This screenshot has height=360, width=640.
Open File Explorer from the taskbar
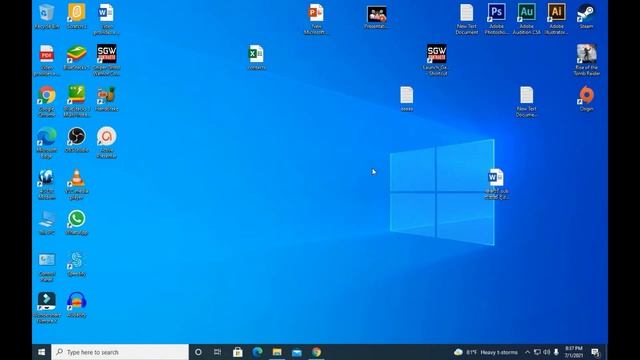pos(277,352)
